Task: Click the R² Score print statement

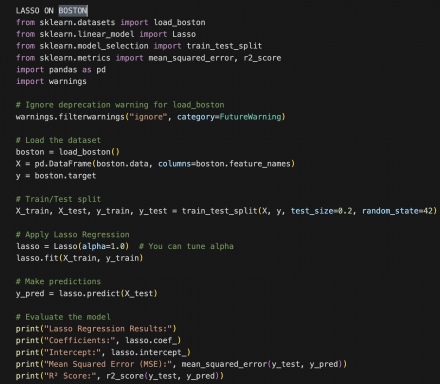Action: (120, 376)
